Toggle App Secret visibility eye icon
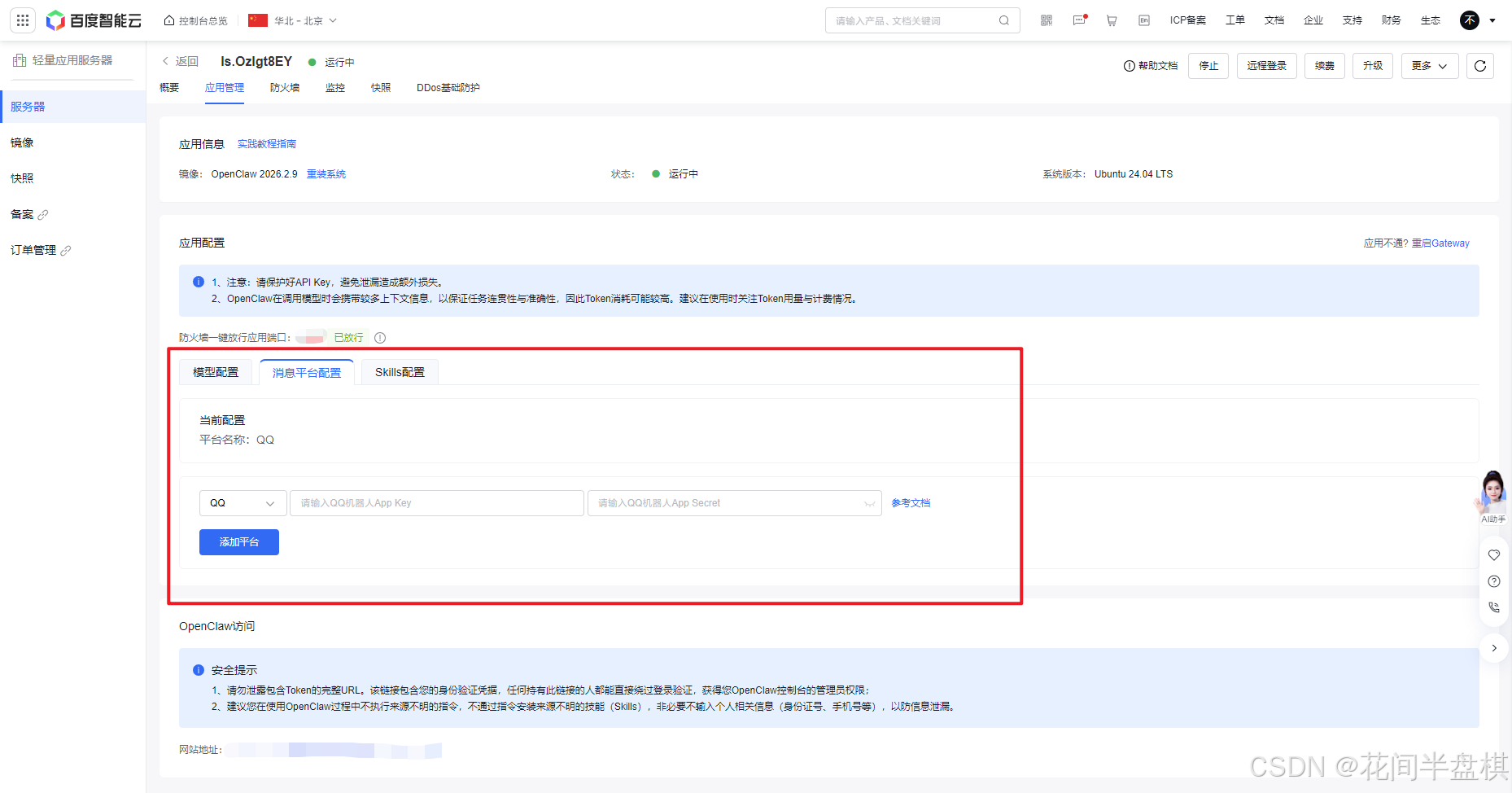 point(869,503)
